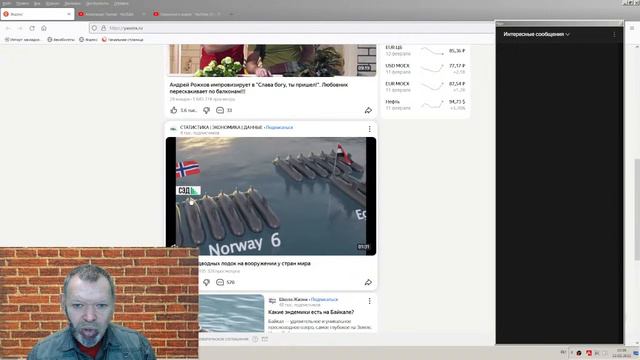The image size is (640, 360).
Task: Open the Журнал menu
Action: tap(53, 3)
